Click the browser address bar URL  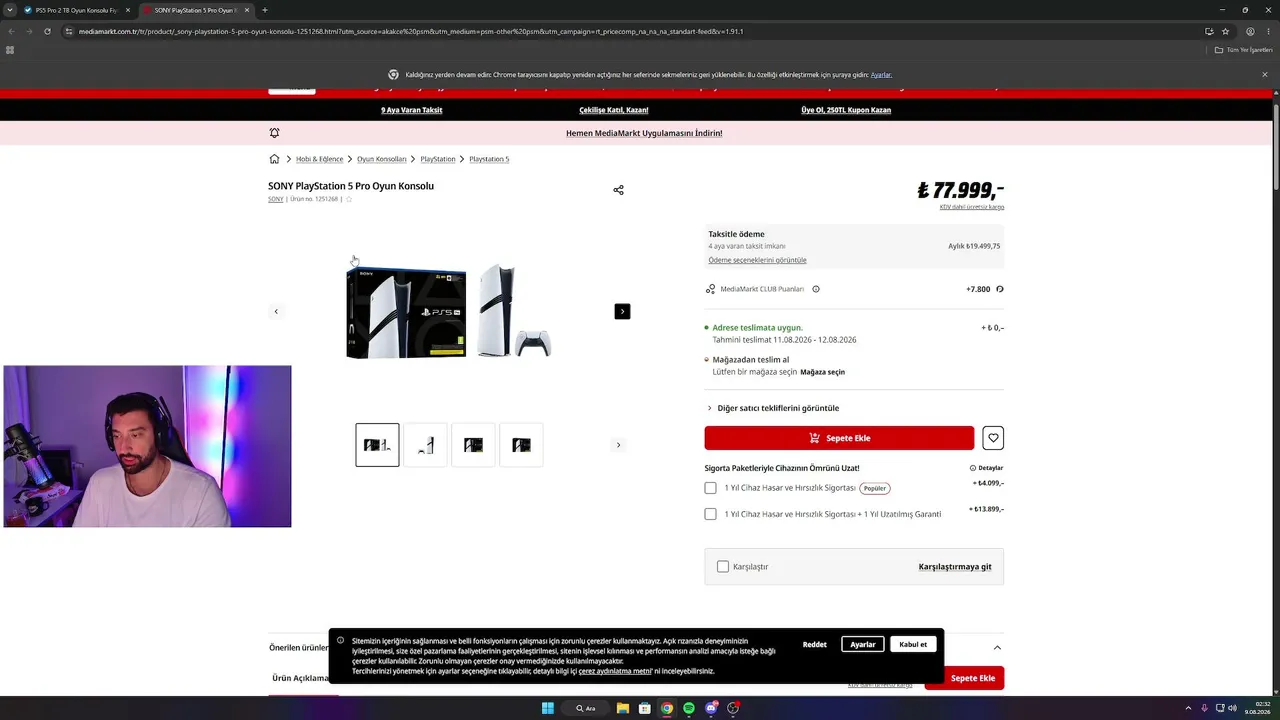pos(411,31)
